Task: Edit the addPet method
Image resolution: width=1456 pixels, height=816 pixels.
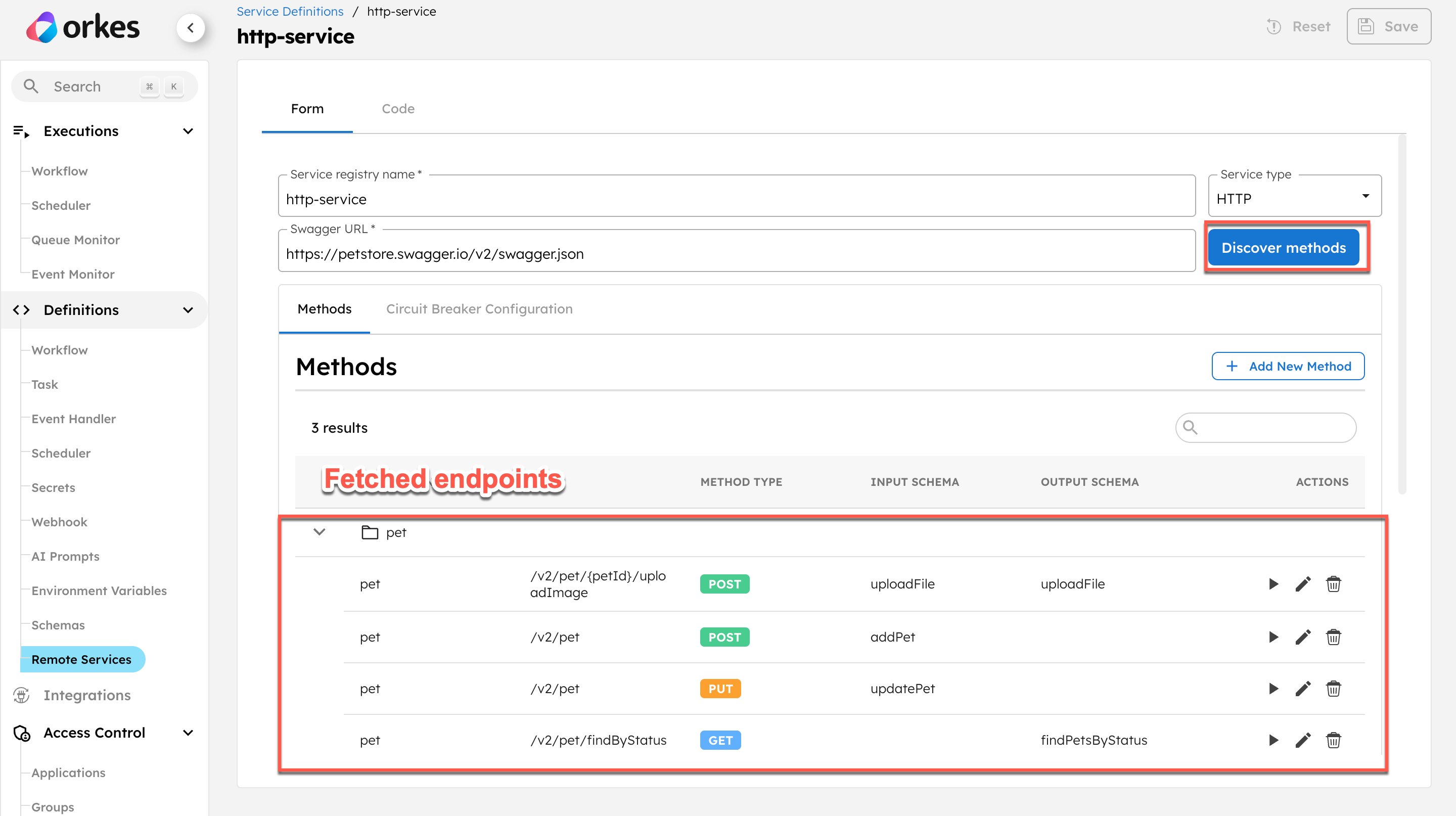Action: (1303, 637)
